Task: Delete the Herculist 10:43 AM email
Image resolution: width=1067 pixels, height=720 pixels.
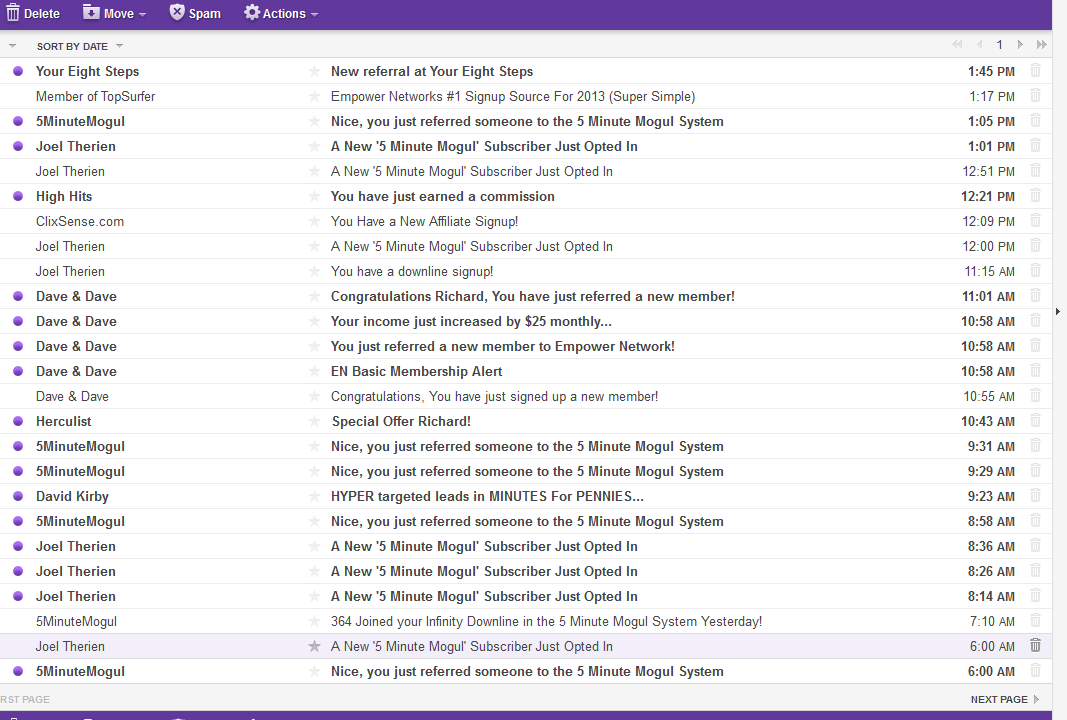Action: pyautogui.click(x=1035, y=421)
